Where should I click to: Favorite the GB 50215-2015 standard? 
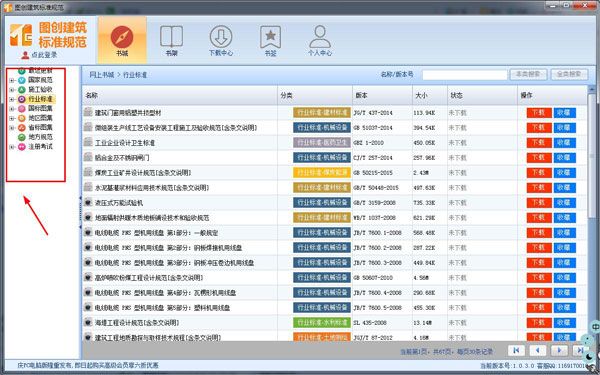[x=564, y=173]
